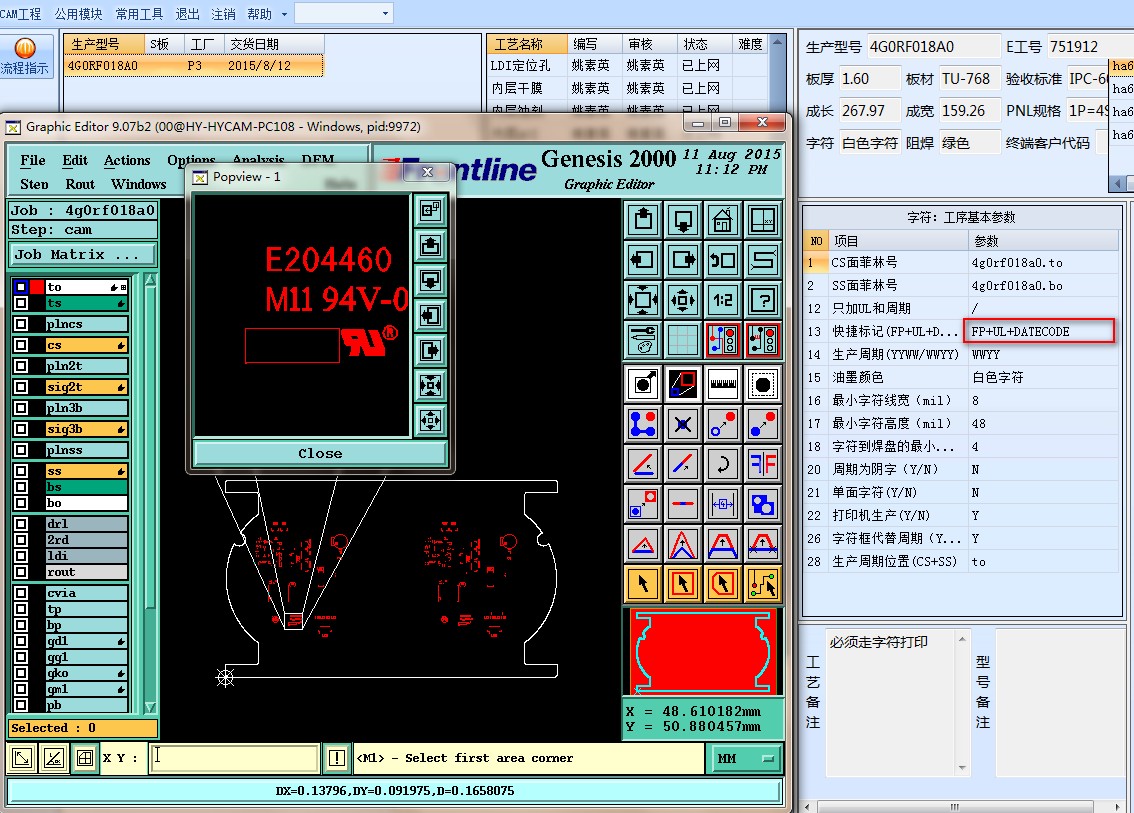Click the pan left icon
Screen dimensions: 1134x813
click(x=643, y=260)
